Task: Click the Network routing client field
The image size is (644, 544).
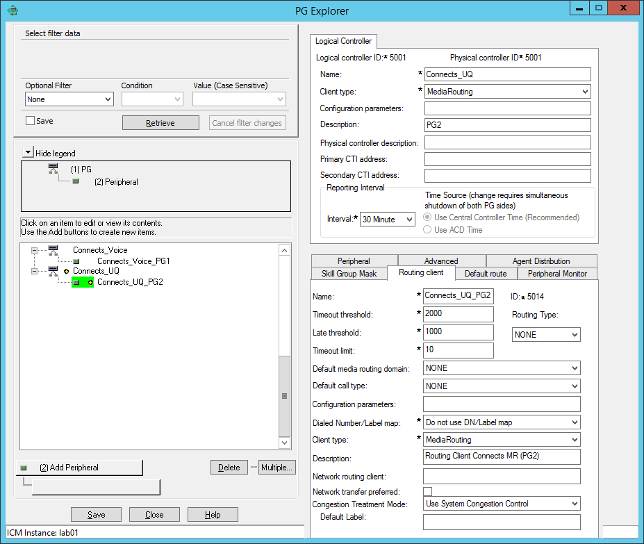Action: point(502,476)
